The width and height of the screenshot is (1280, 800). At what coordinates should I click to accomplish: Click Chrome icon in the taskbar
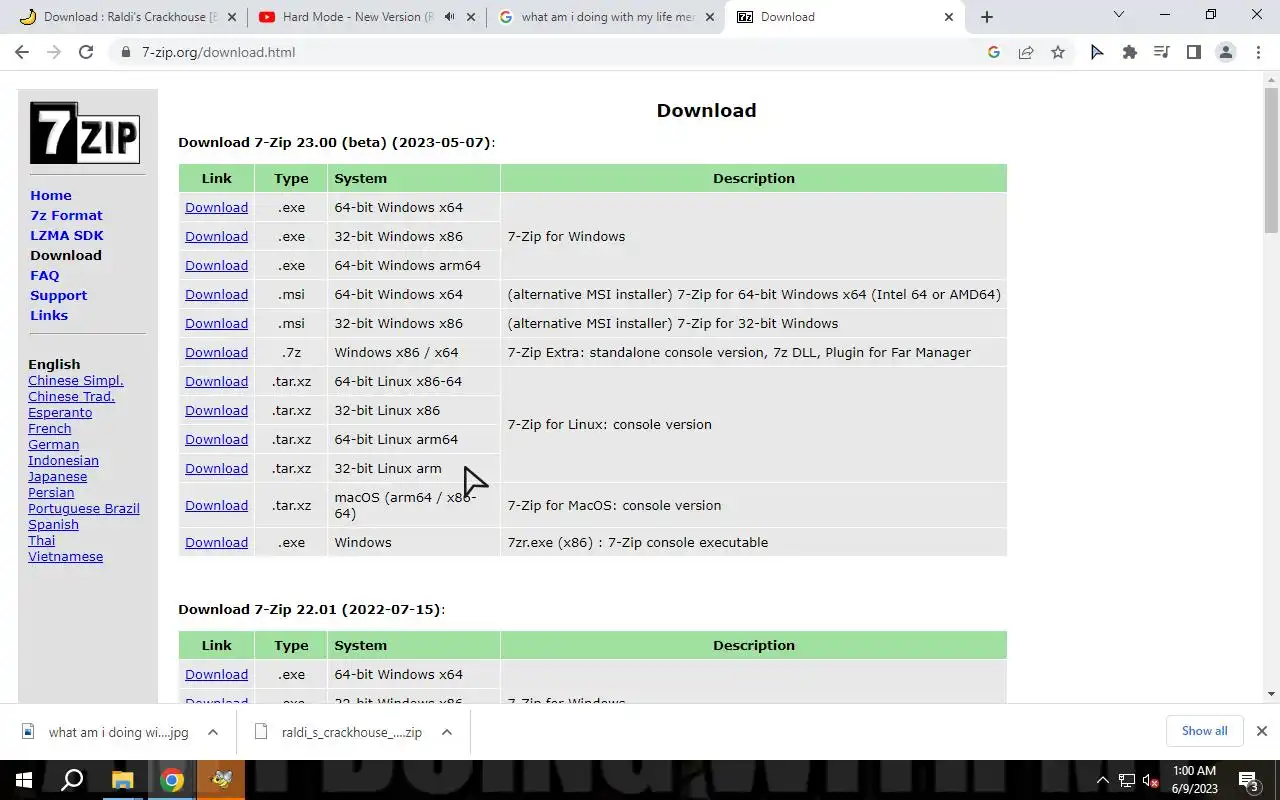pos(172,780)
